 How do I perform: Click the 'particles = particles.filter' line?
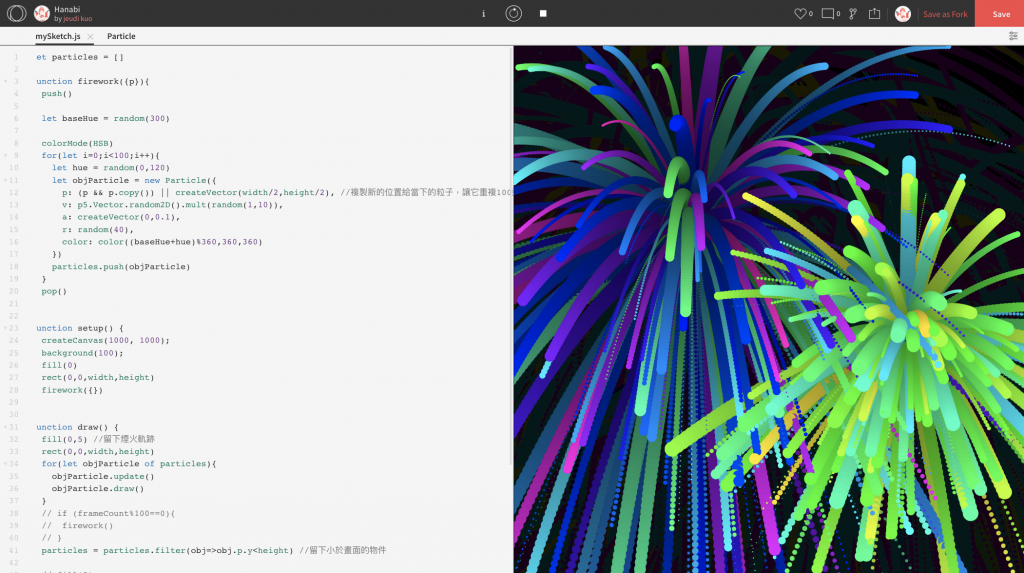point(214,551)
